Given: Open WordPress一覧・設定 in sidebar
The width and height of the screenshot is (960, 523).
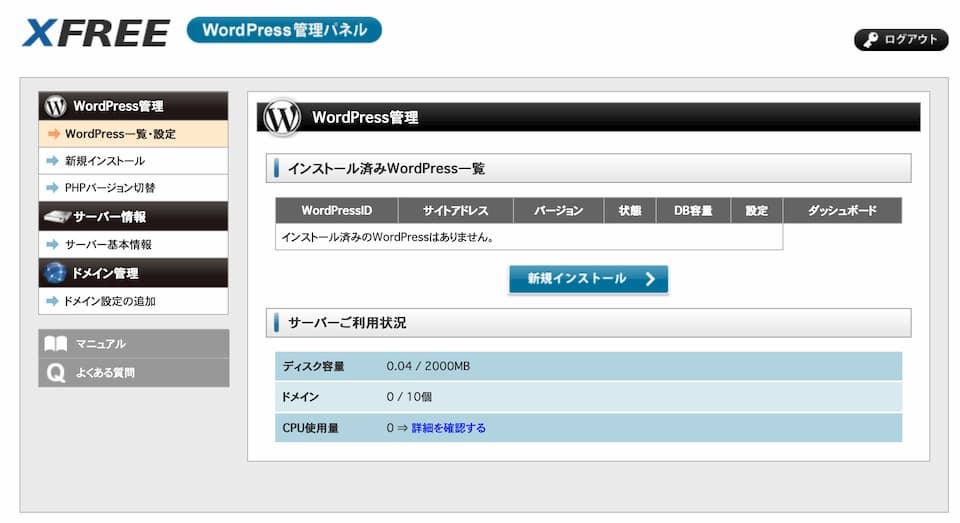Looking at the screenshot, I should tap(120, 134).
